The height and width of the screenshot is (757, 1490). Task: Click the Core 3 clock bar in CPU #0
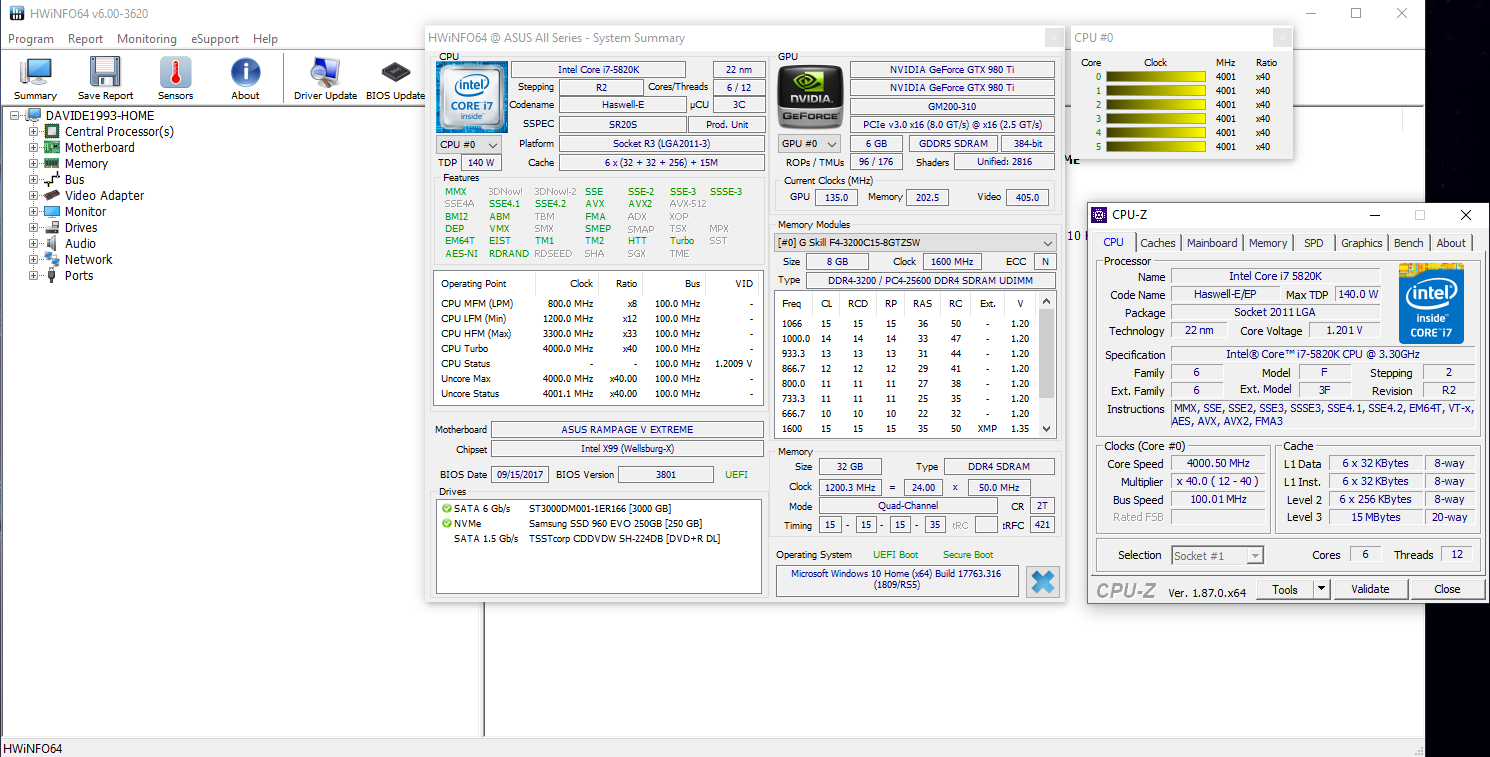click(1155, 118)
